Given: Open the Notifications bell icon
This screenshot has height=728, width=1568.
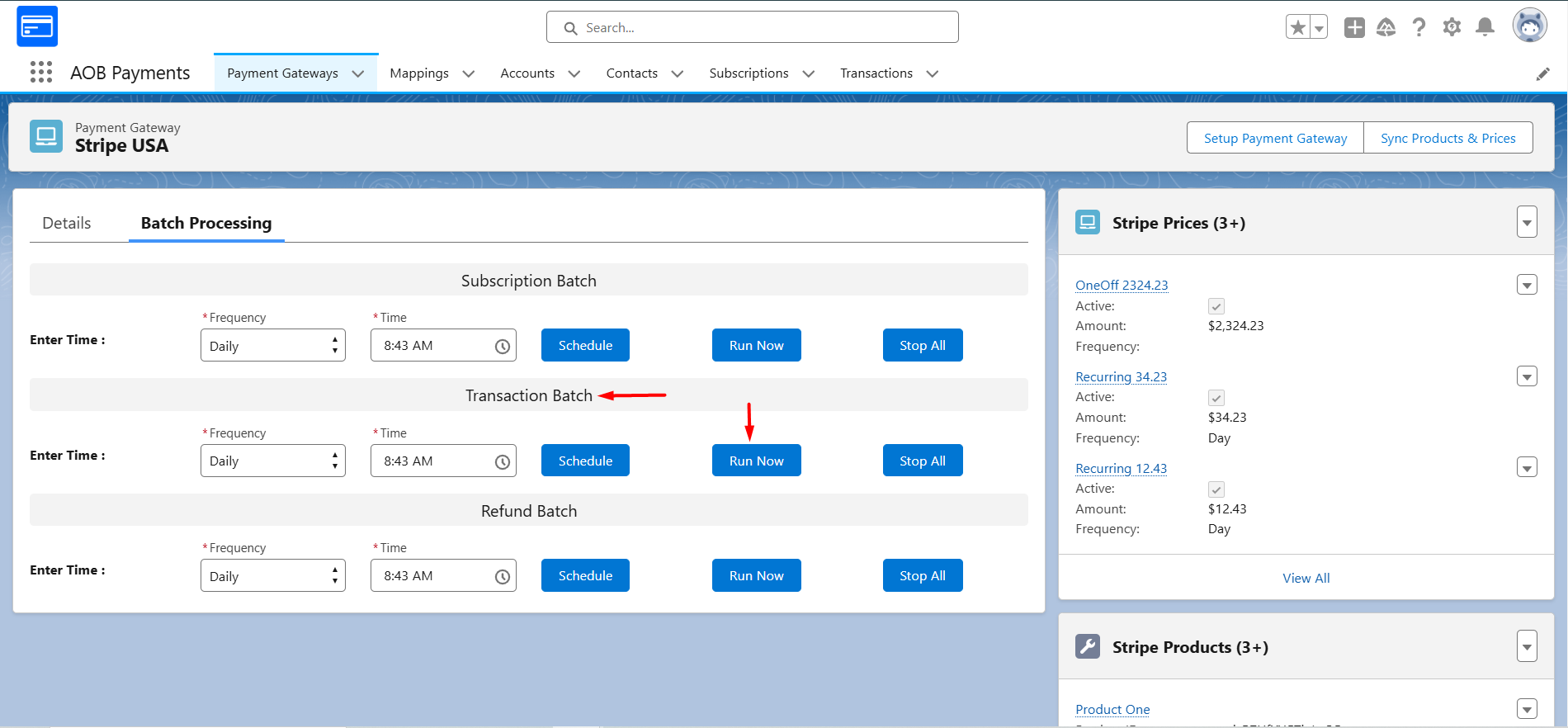Looking at the screenshot, I should pos(1485,27).
